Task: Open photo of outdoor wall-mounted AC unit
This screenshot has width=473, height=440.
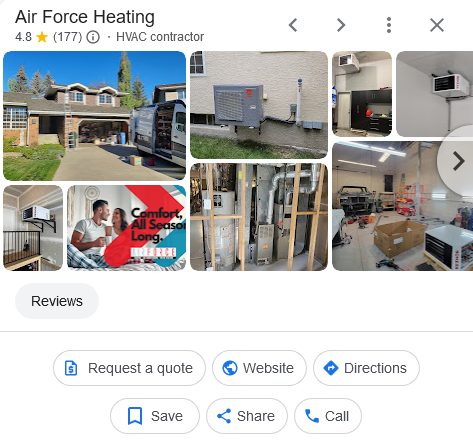Action: [259, 105]
